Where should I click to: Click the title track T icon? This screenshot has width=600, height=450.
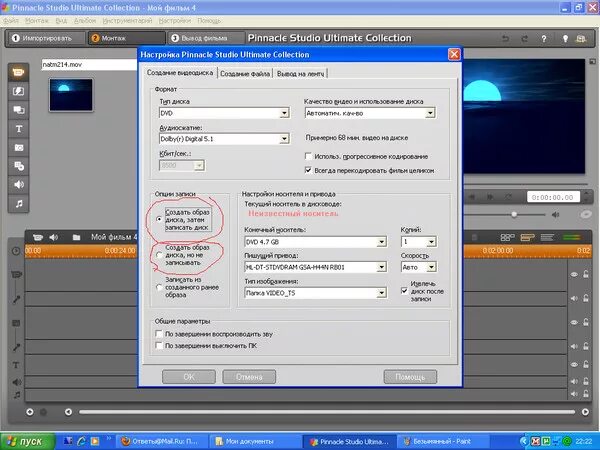coord(16,365)
